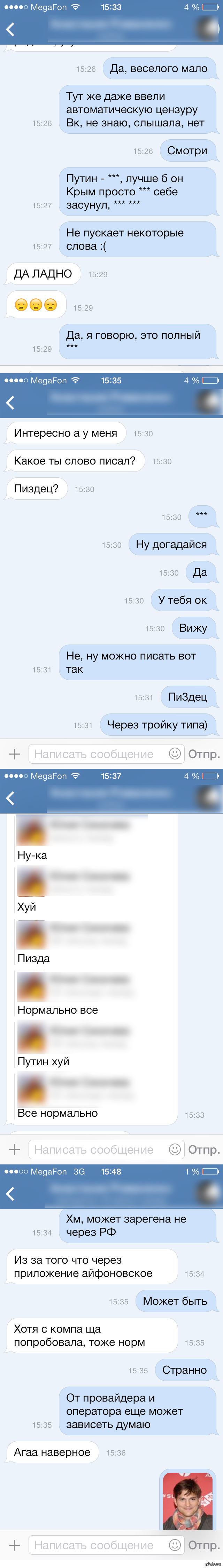Tap the back arrow under the 15:33 status bar
The image size is (223, 1568).
[x=10, y=29]
